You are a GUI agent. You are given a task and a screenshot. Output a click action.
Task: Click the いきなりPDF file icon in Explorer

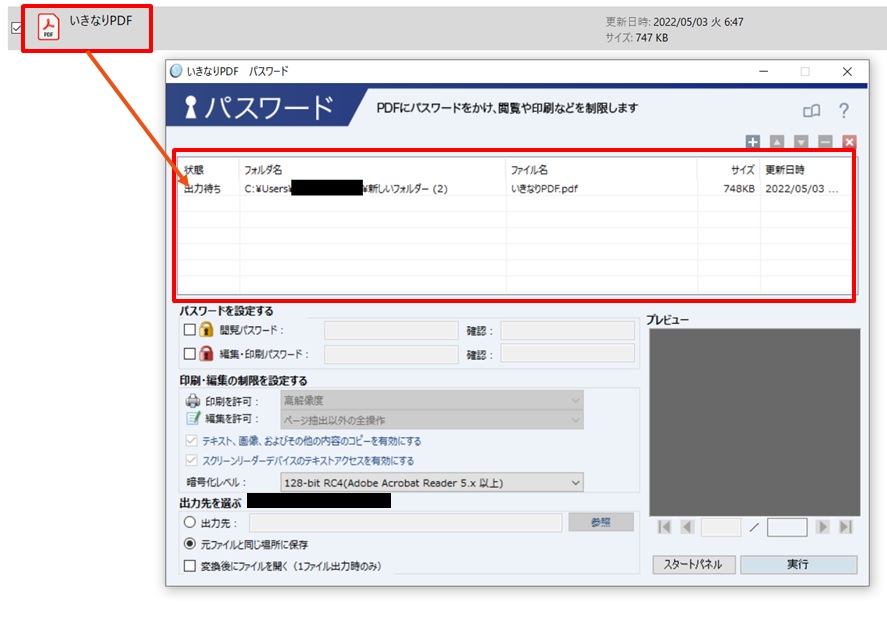click(49, 27)
